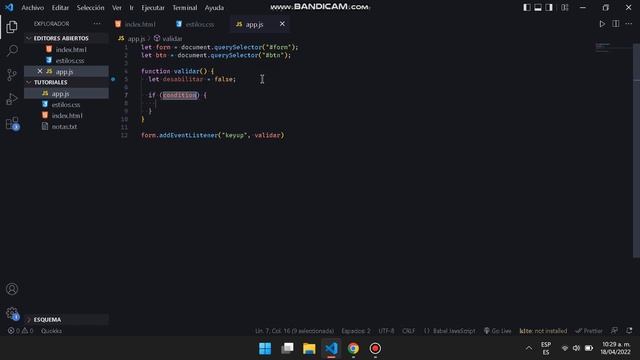Show hidden system tray icons

(529, 348)
